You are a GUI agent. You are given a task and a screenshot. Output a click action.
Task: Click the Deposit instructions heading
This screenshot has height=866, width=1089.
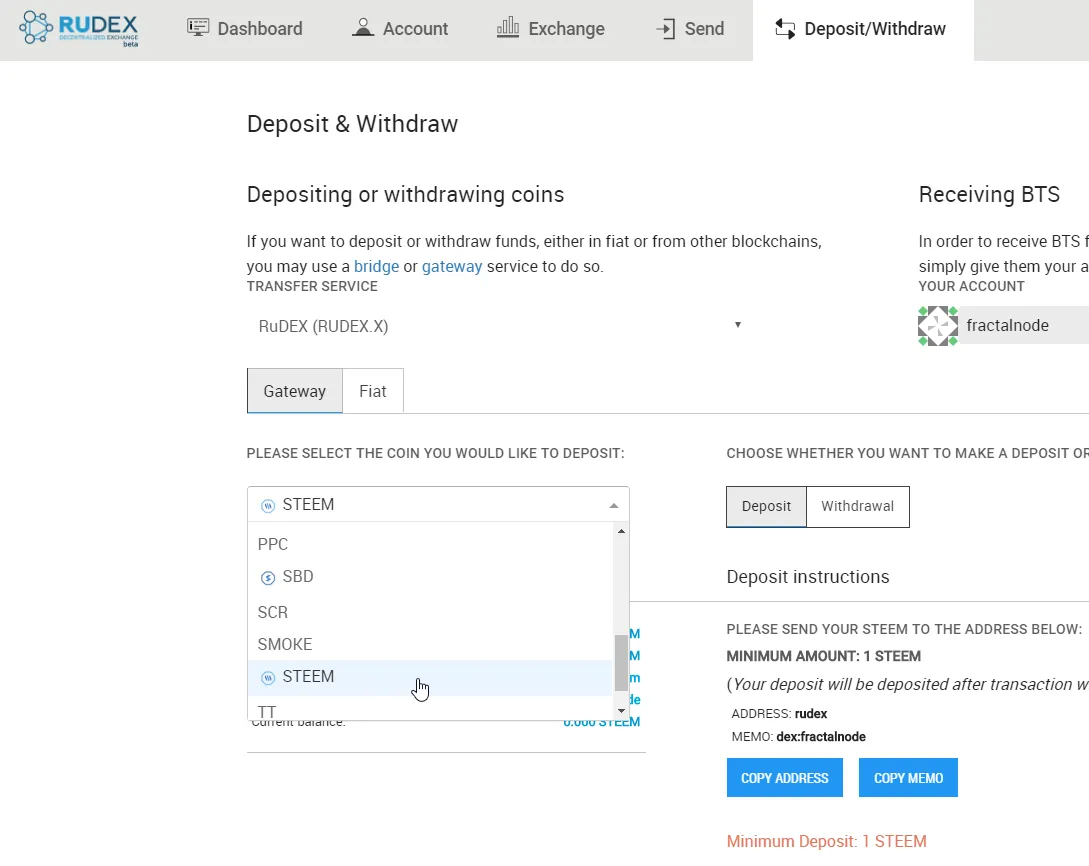pyautogui.click(x=808, y=577)
